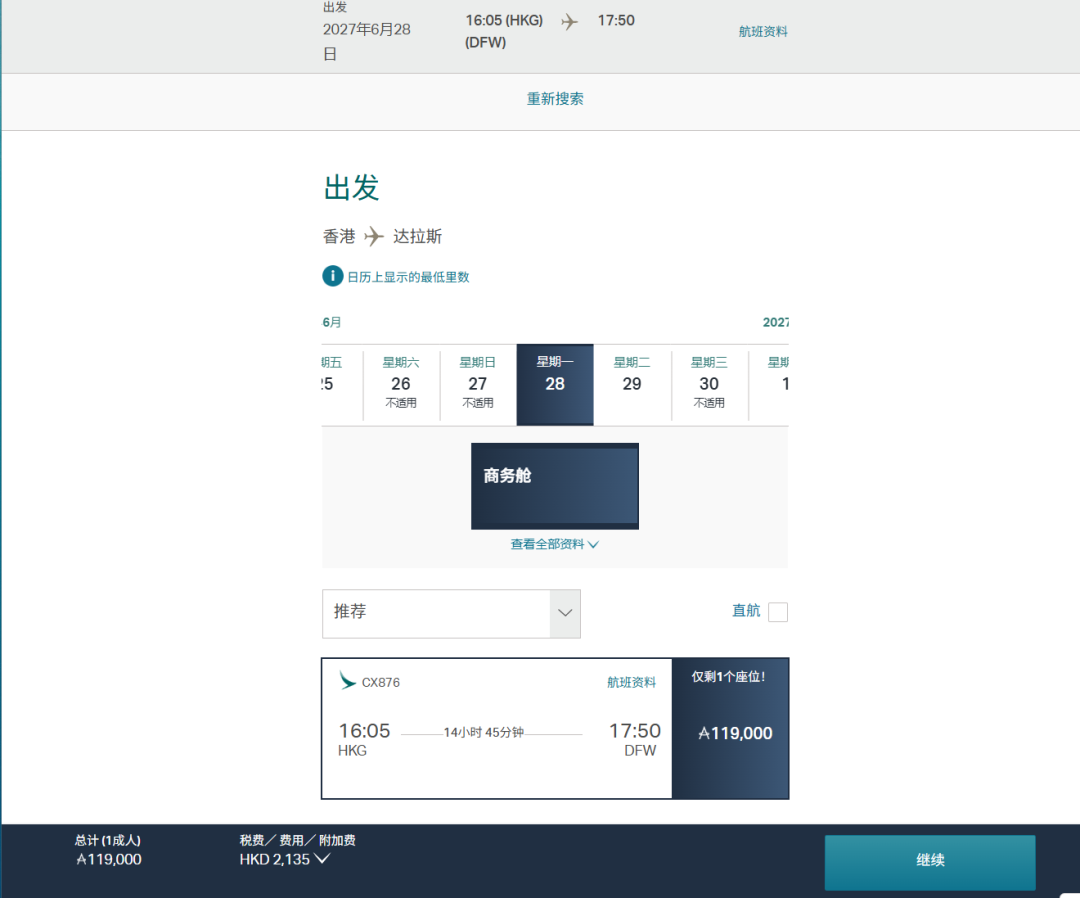The height and width of the screenshot is (898, 1080).
Task: Click the 继续 continue button
Action: click(930, 861)
